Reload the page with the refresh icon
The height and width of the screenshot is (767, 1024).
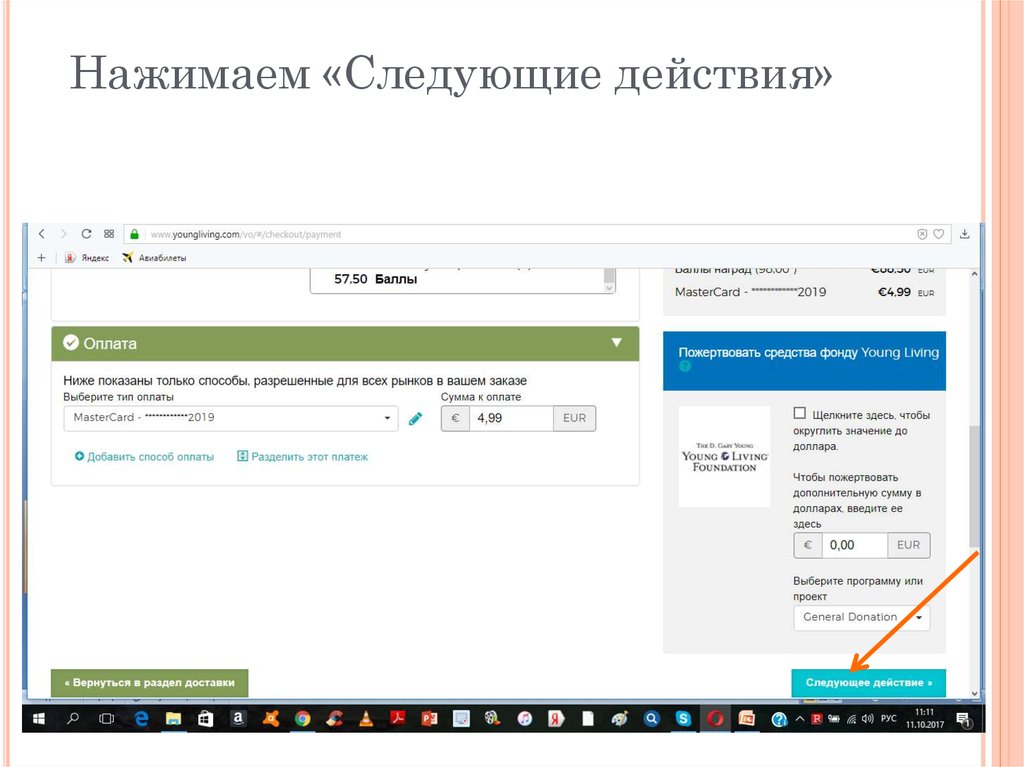pyautogui.click(x=87, y=234)
